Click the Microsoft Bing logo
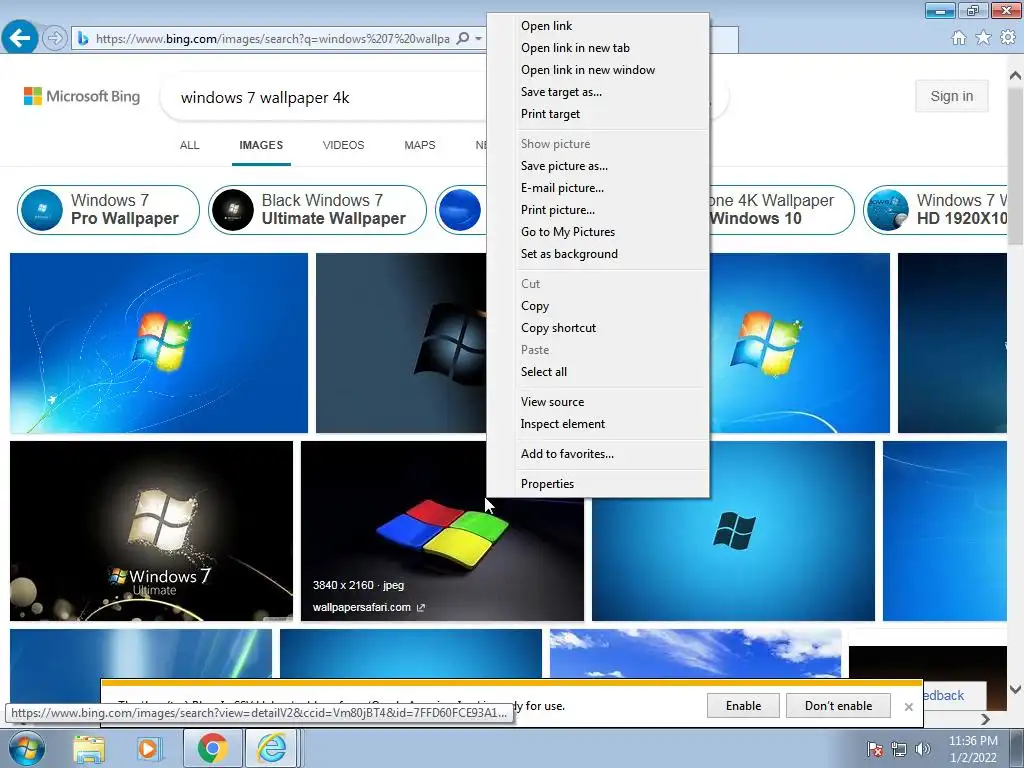Screen dimensions: 1024x768 click(x=82, y=97)
